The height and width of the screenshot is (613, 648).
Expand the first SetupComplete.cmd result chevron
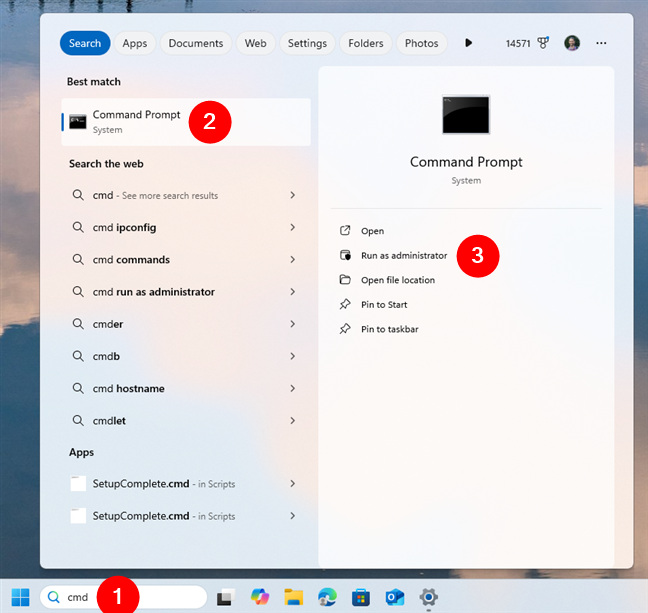pos(293,483)
